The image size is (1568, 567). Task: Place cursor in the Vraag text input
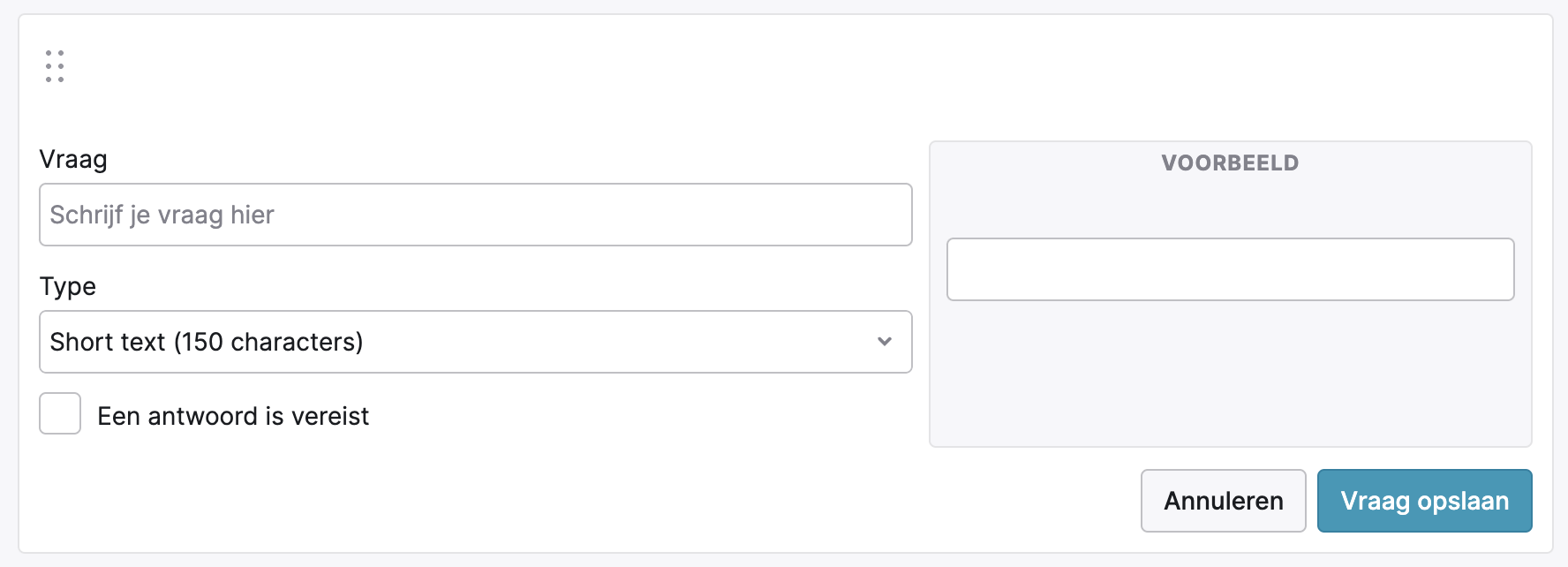click(x=475, y=215)
